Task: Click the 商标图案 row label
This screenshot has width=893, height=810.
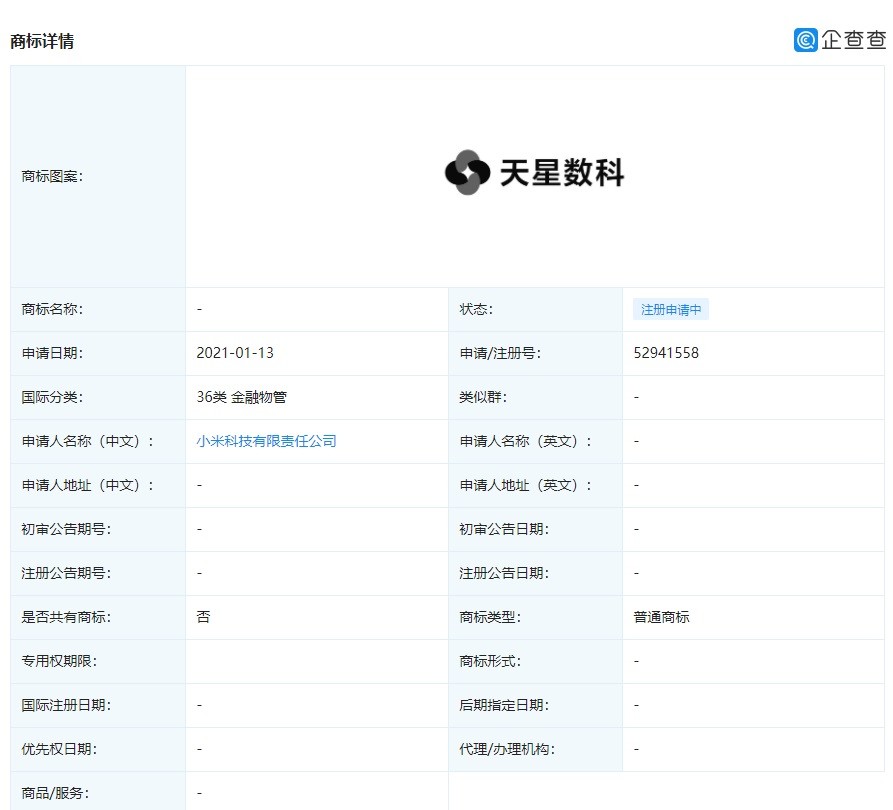Action: [52, 177]
